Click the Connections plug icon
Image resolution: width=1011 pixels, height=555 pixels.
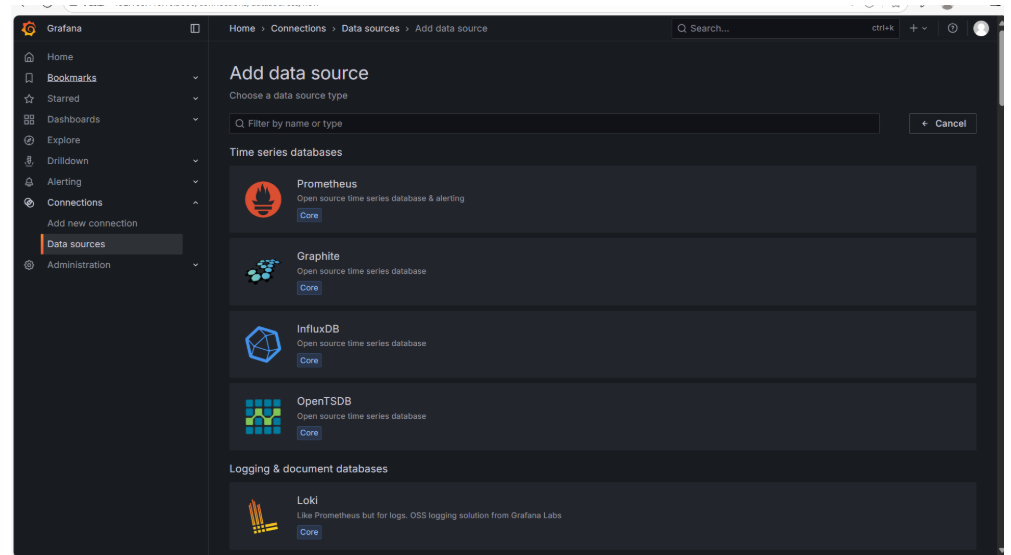tap(29, 202)
